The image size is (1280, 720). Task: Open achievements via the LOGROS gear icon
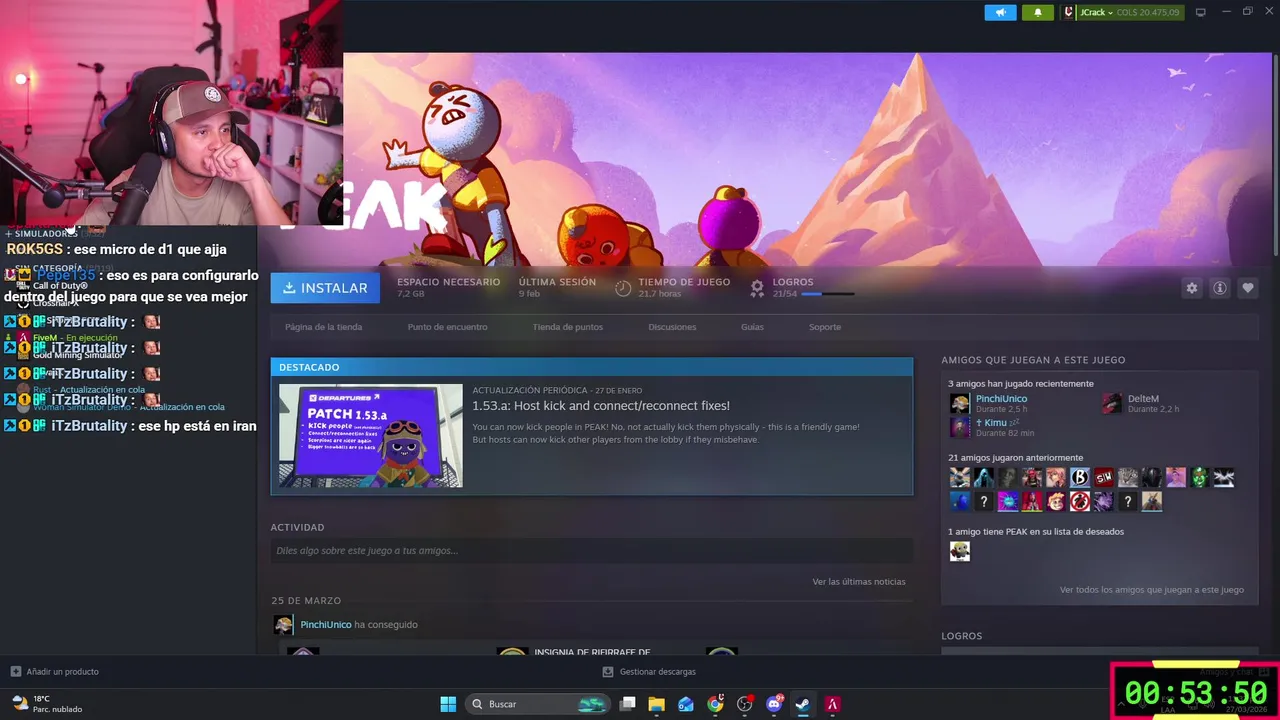[x=757, y=288]
